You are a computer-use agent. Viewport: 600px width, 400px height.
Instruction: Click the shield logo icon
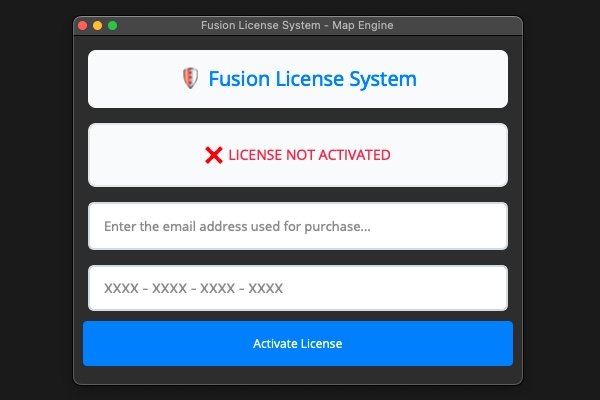[x=190, y=78]
